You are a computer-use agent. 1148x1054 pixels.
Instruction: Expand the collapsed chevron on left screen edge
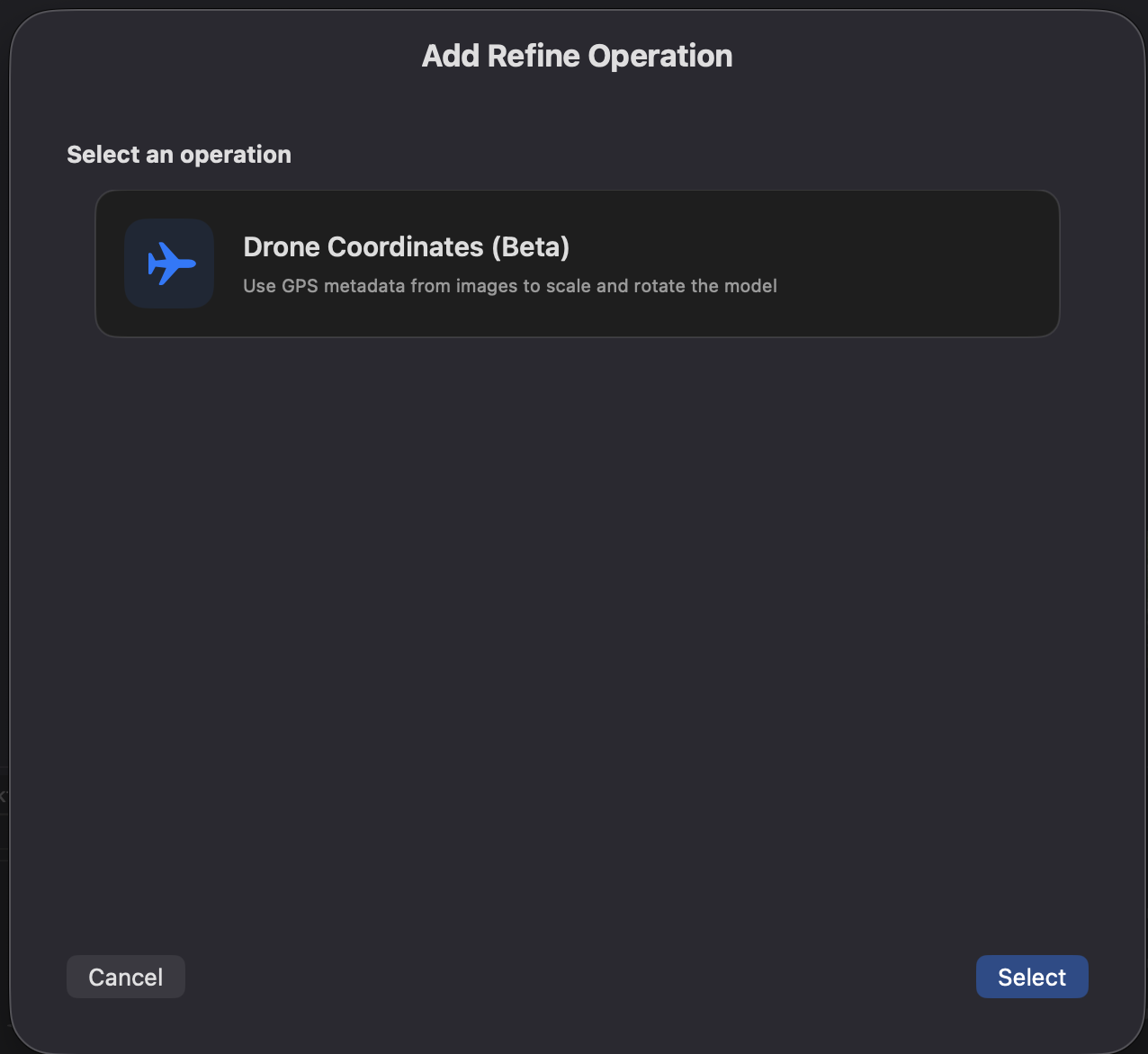tap(4, 795)
